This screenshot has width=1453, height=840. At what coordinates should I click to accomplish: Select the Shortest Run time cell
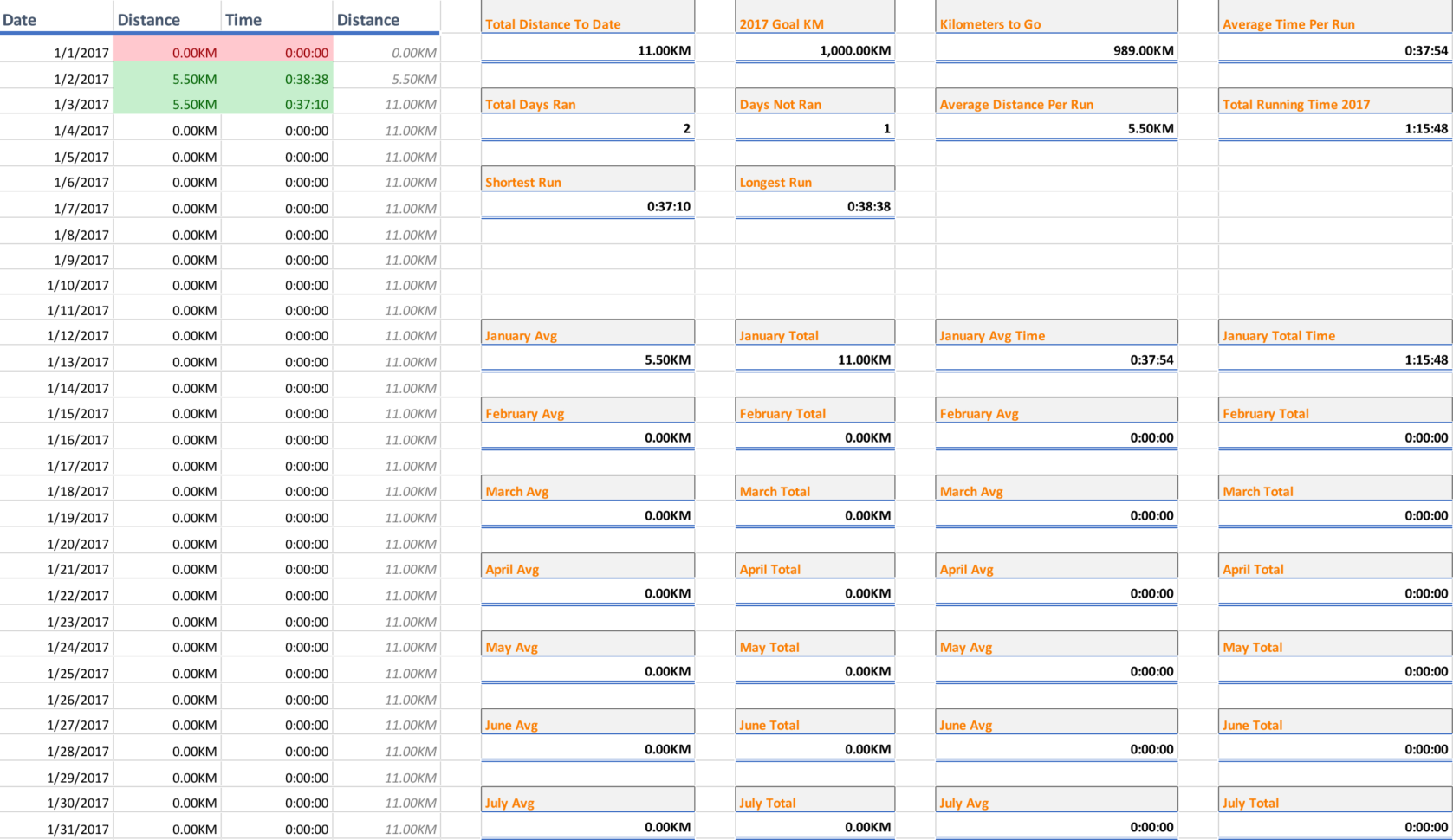587,206
